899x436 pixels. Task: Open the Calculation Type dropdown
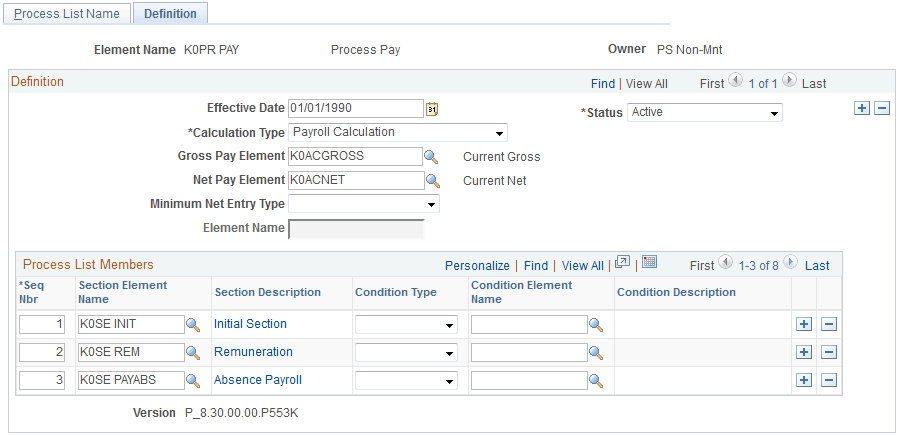[398, 133]
